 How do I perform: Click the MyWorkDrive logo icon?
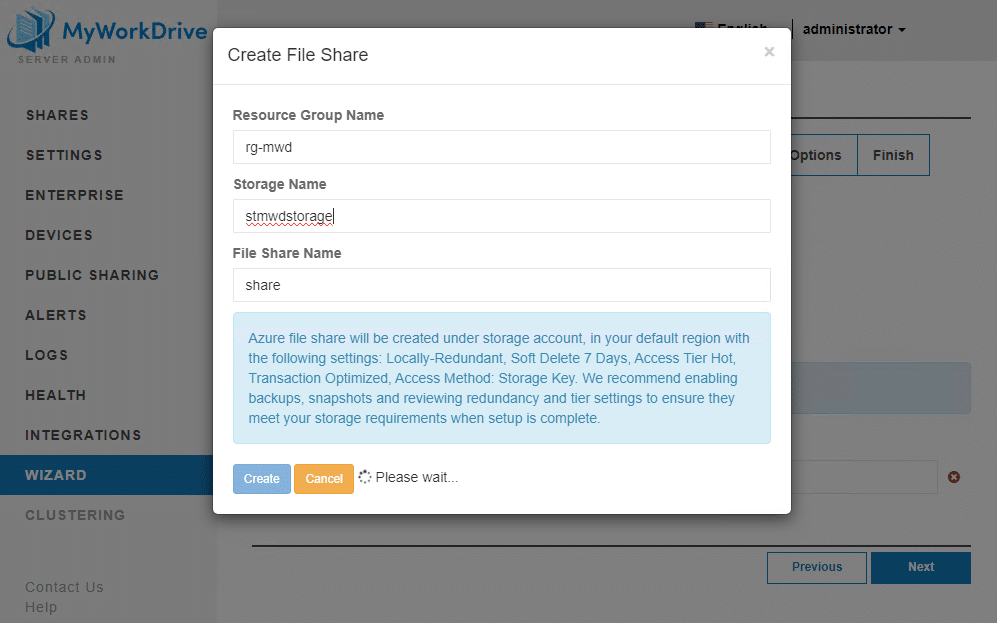30,30
